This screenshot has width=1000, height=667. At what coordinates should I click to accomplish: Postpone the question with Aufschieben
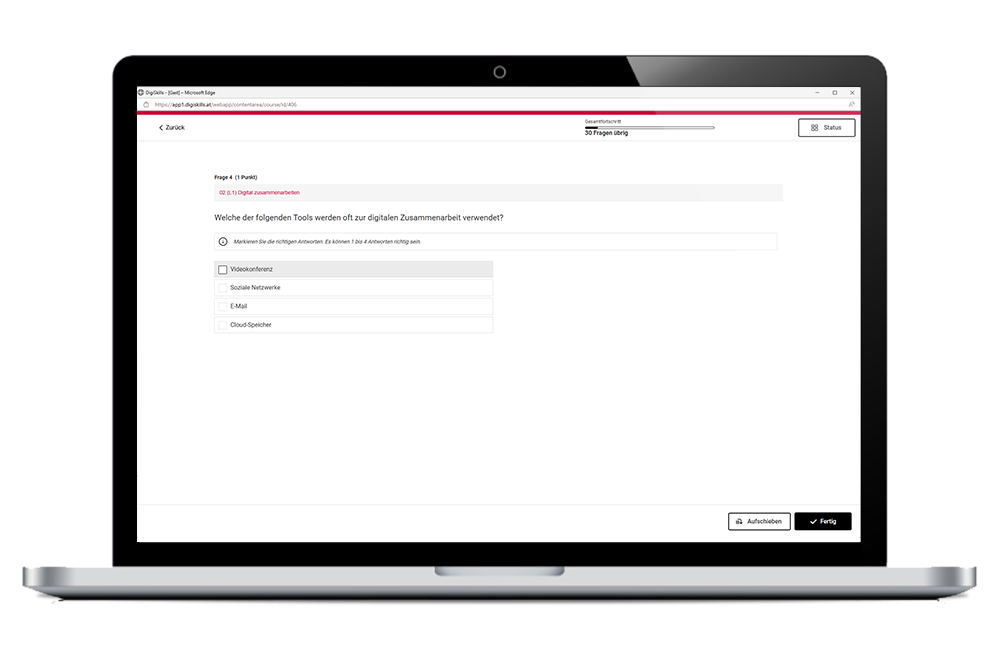point(759,522)
